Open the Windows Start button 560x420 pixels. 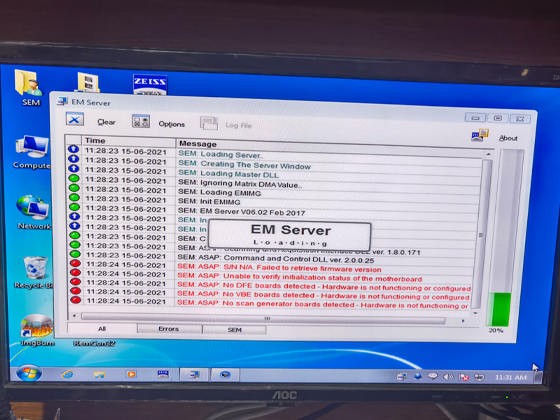[x=29, y=374]
